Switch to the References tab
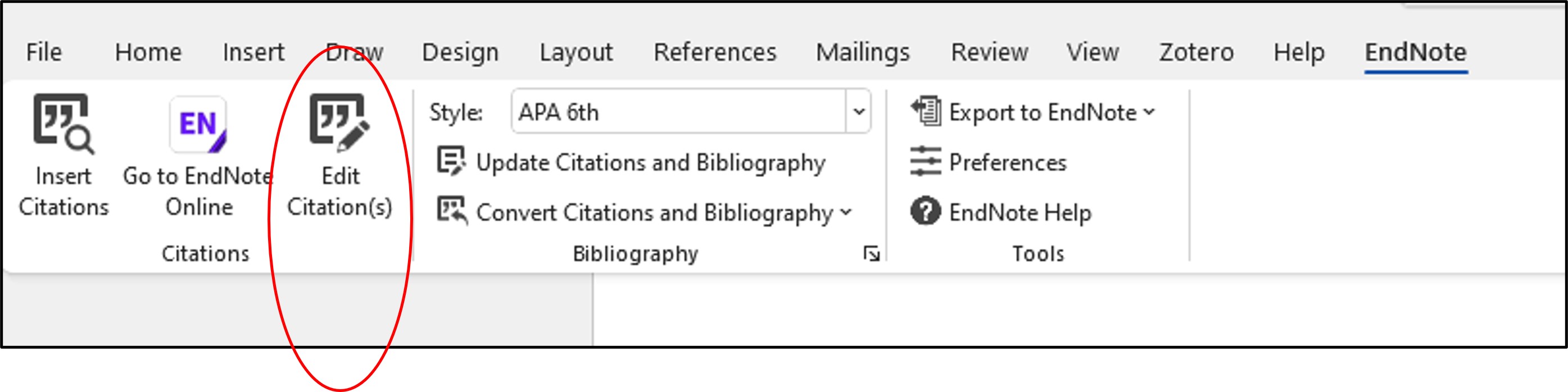 coord(715,52)
